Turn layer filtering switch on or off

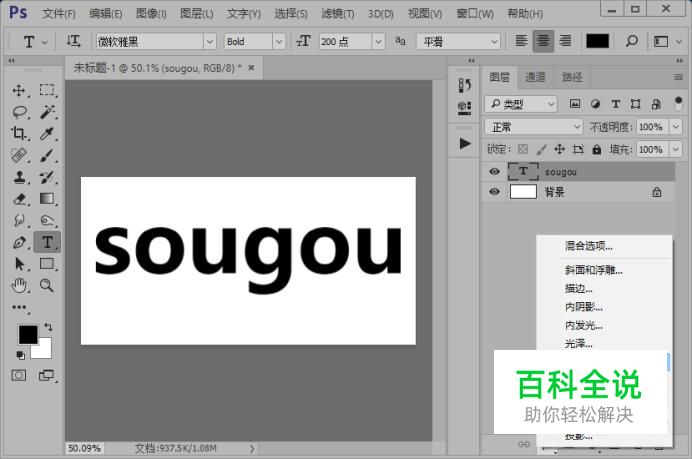coord(679,104)
